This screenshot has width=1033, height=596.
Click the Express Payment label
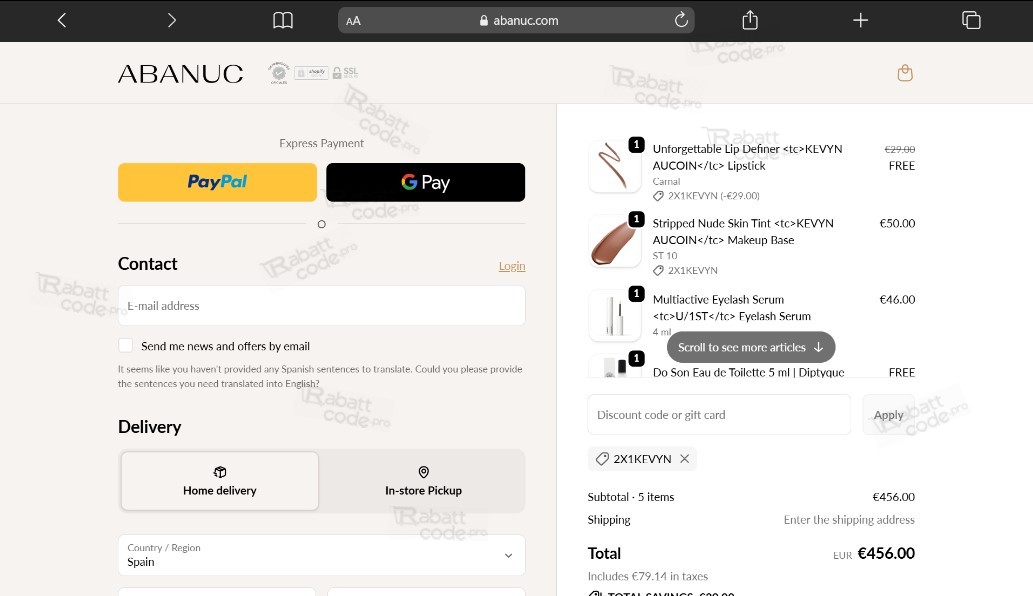(x=321, y=143)
